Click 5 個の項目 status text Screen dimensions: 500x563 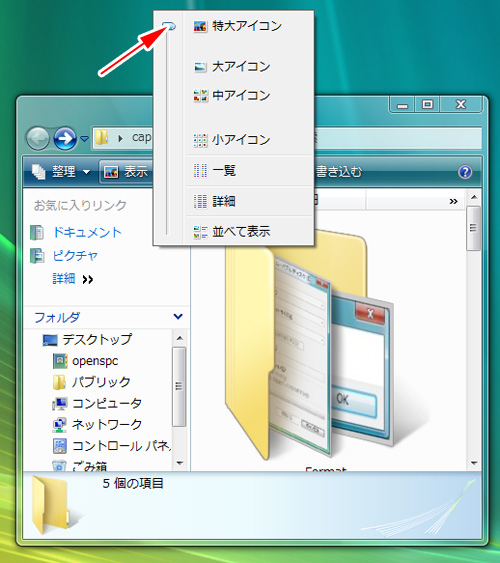point(133,484)
